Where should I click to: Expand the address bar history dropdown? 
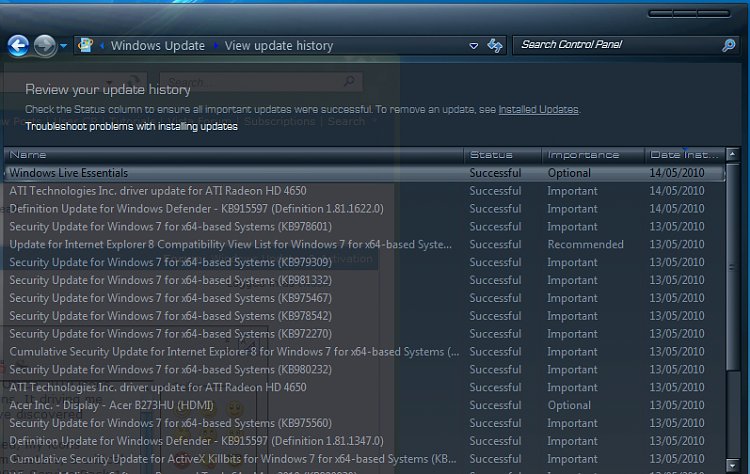point(474,46)
